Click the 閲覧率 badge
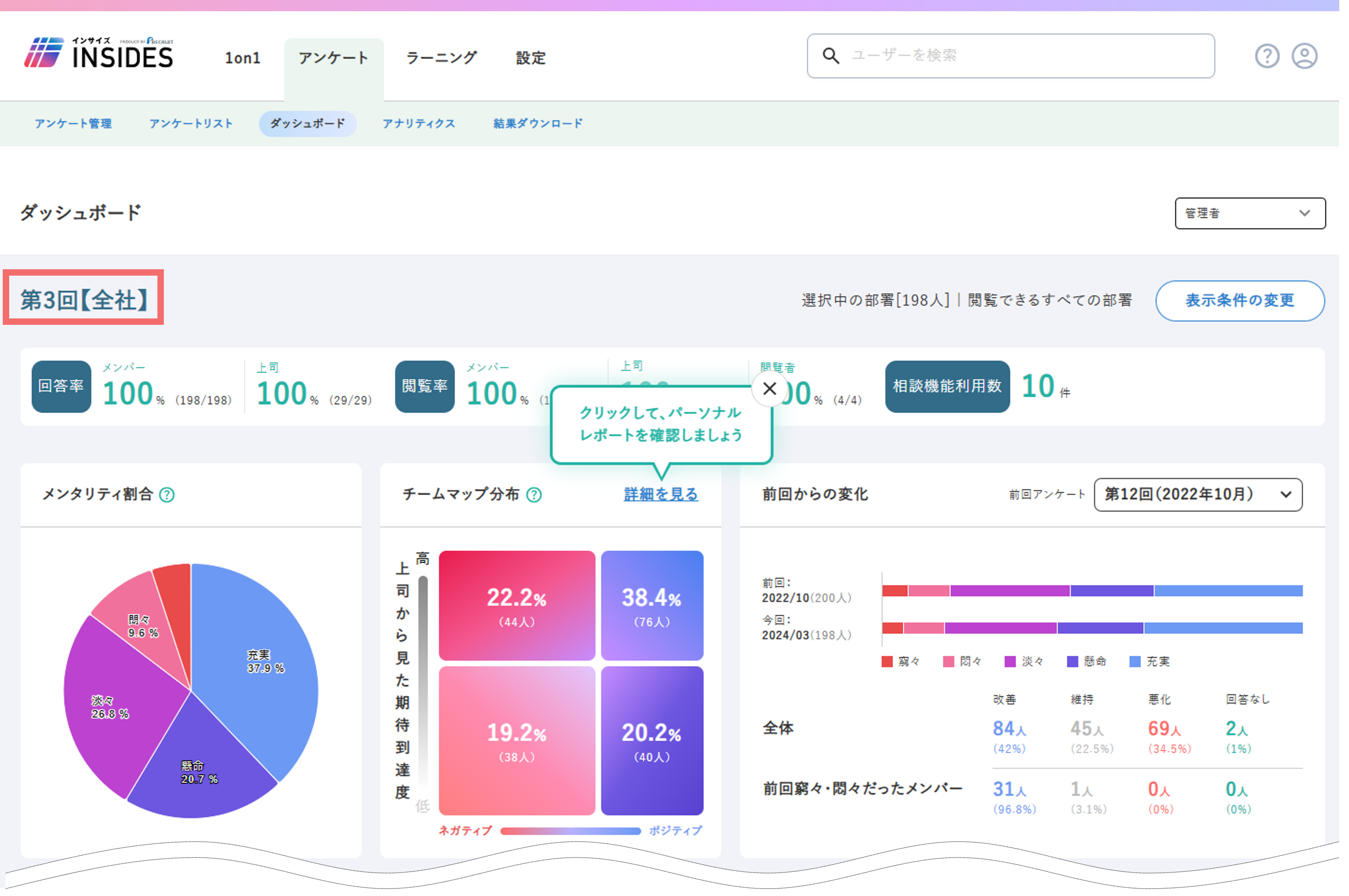Image resolution: width=1349 pixels, height=896 pixels. [425, 386]
